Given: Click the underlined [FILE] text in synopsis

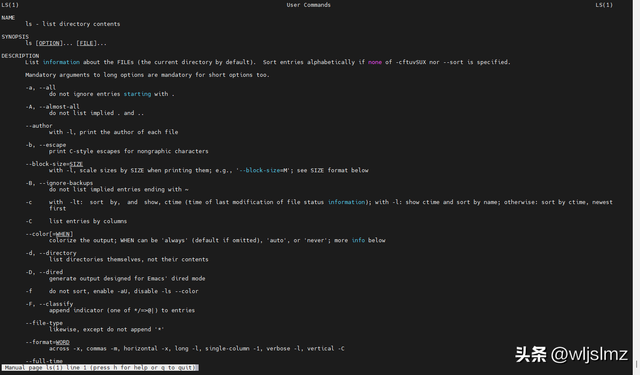Looking at the screenshot, I should tap(87, 43).
